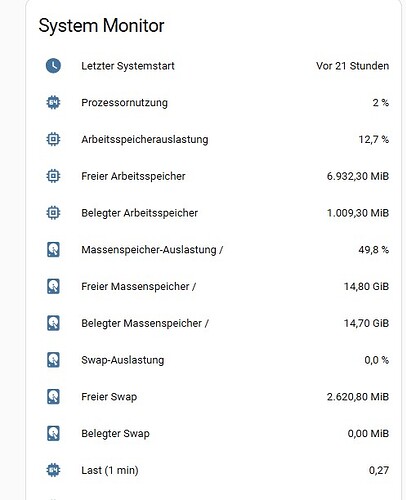Open the Letzter Systemstart entity row
The image size is (406, 500).
pyautogui.click(x=214, y=66)
